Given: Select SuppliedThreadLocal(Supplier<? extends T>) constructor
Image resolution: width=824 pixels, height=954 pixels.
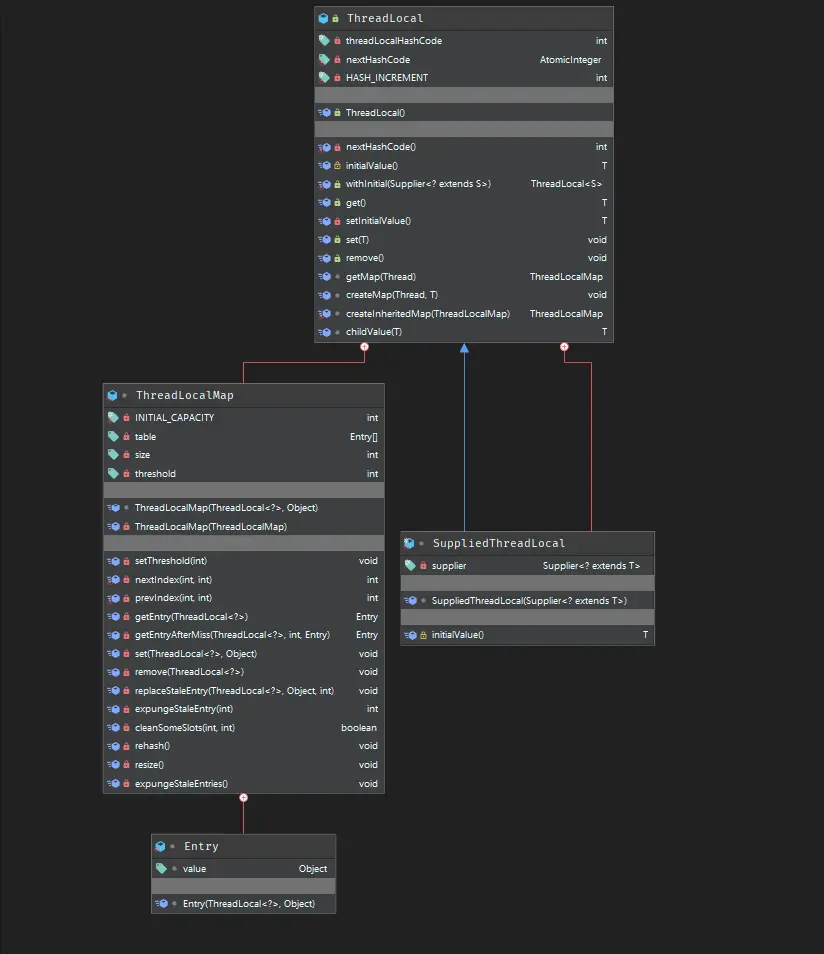Looking at the screenshot, I should 527,601.
